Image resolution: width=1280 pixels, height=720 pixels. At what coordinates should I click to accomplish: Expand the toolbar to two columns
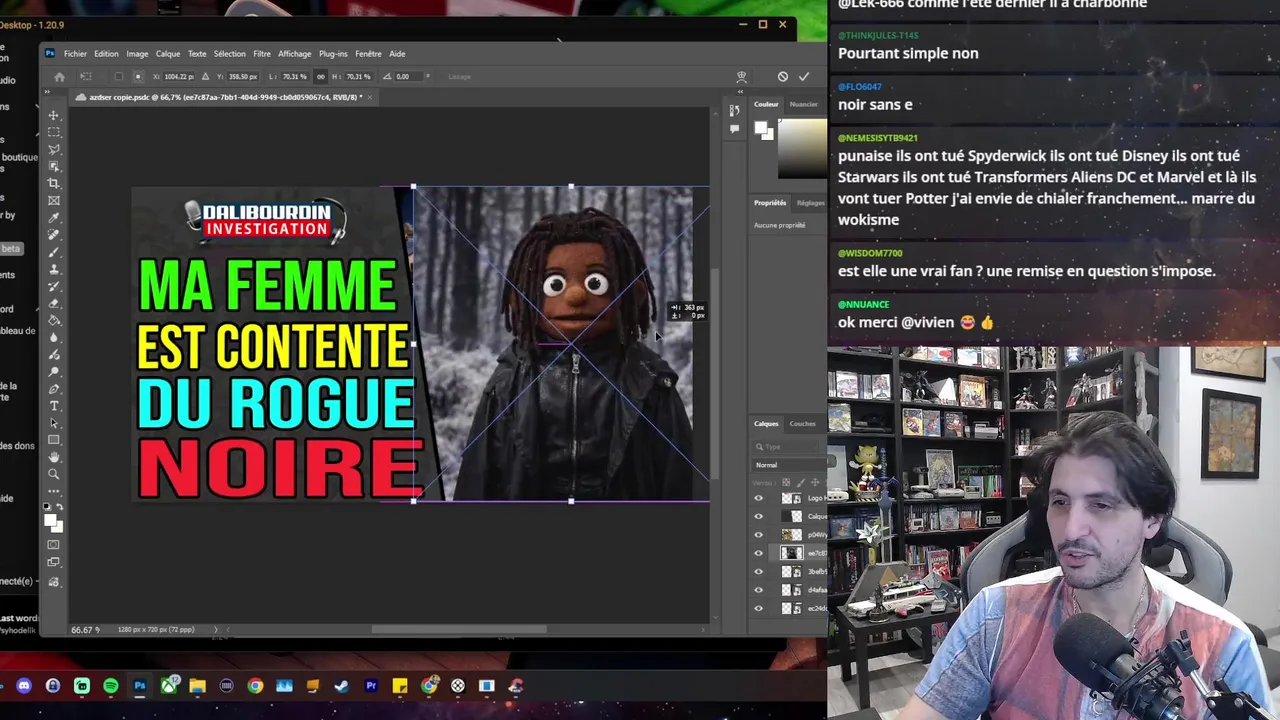(x=47, y=91)
